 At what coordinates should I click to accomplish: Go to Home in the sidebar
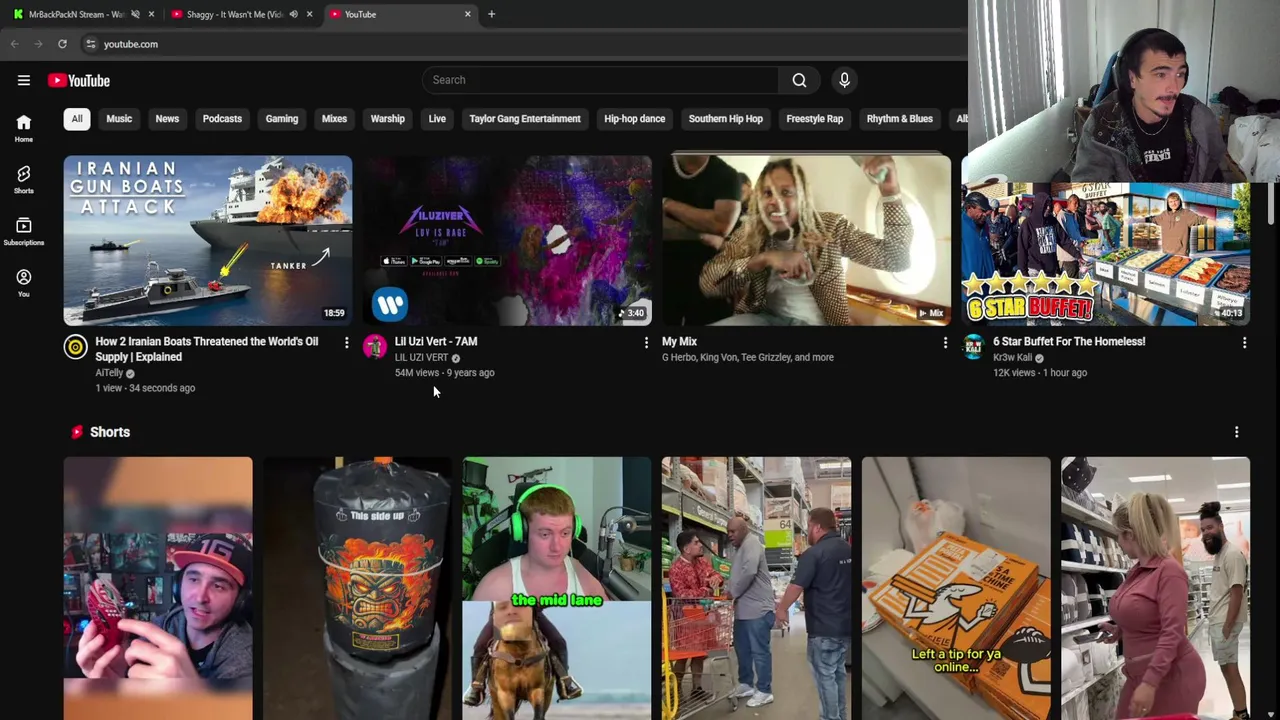pos(24,127)
